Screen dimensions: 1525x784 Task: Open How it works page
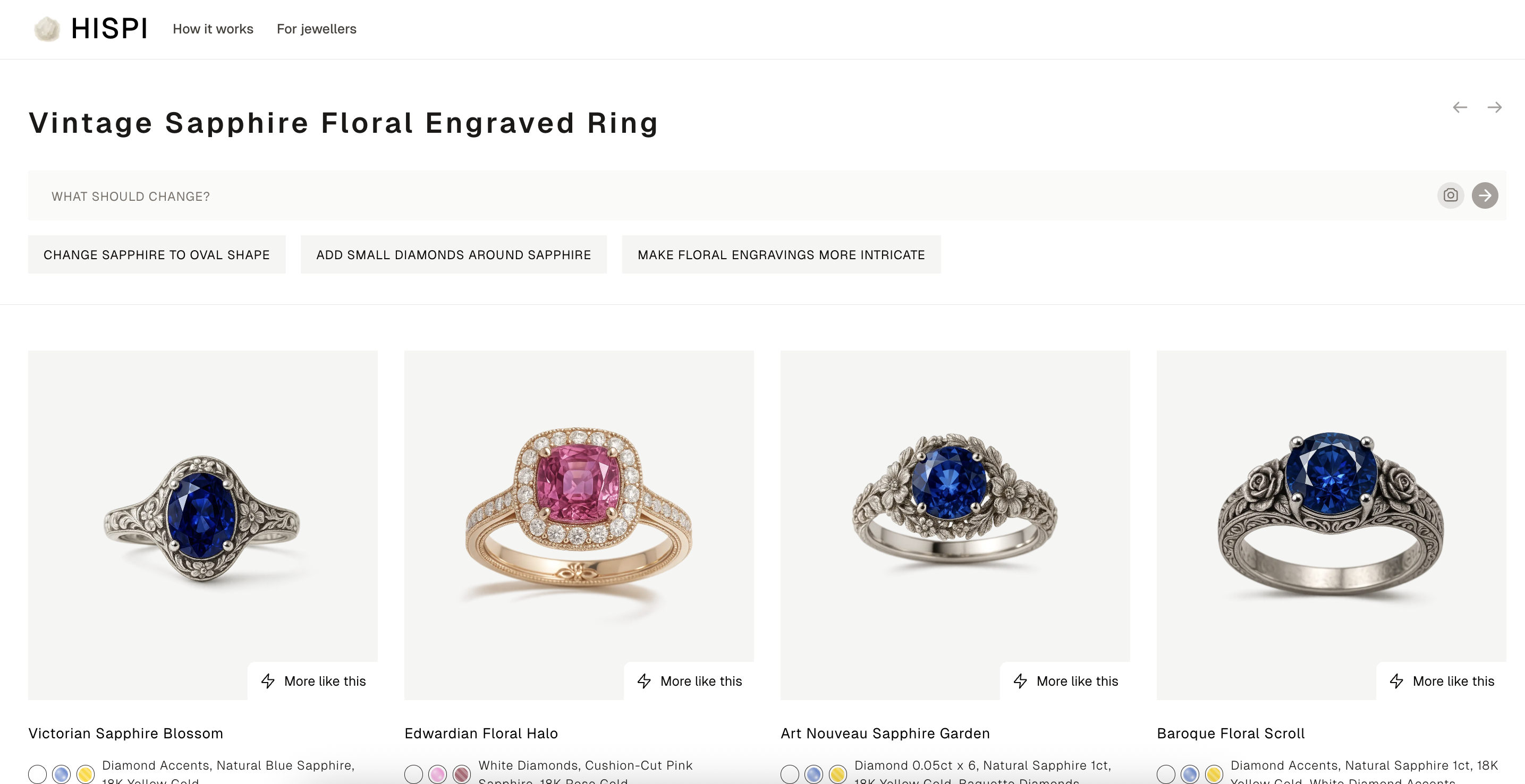click(213, 29)
